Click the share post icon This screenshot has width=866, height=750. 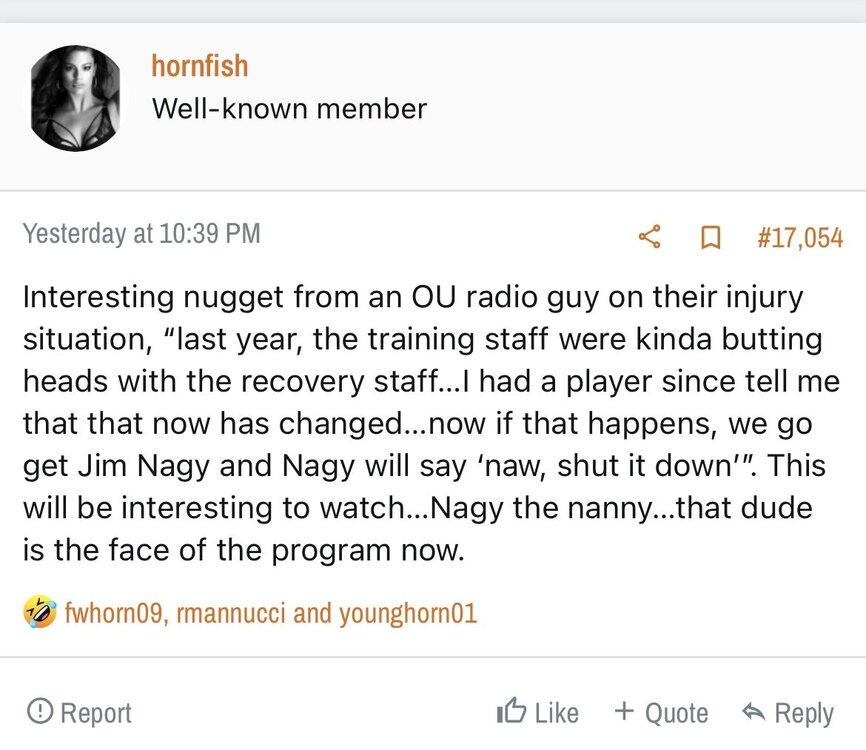pyautogui.click(x=650, y=237)
